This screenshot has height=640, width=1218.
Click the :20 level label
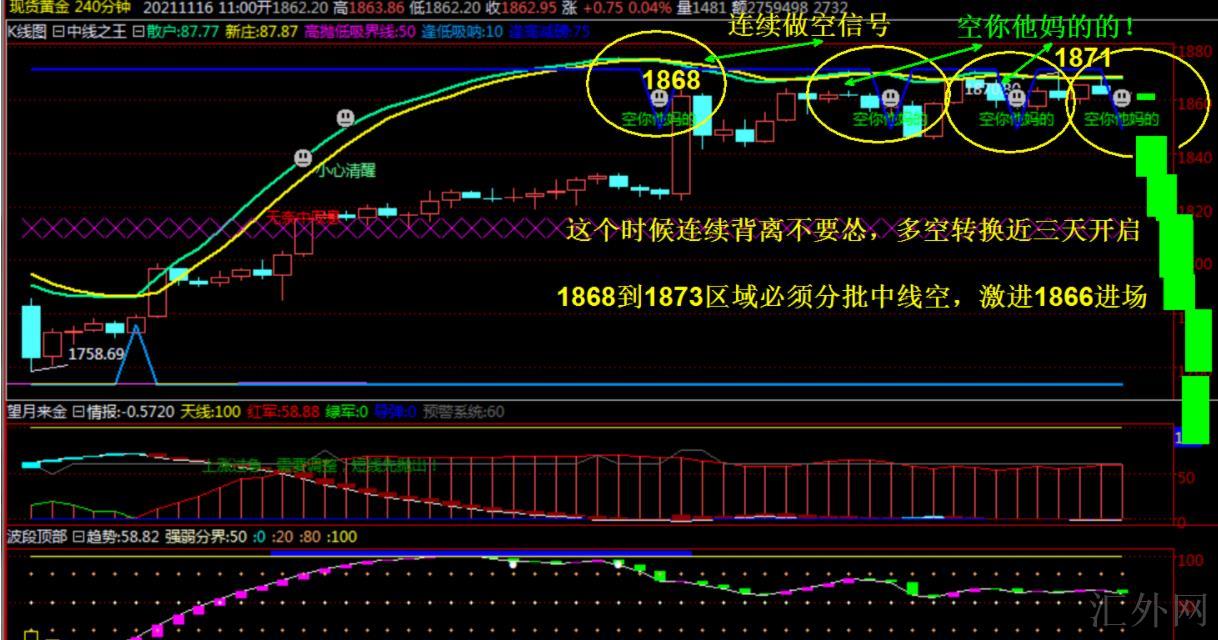281,537
